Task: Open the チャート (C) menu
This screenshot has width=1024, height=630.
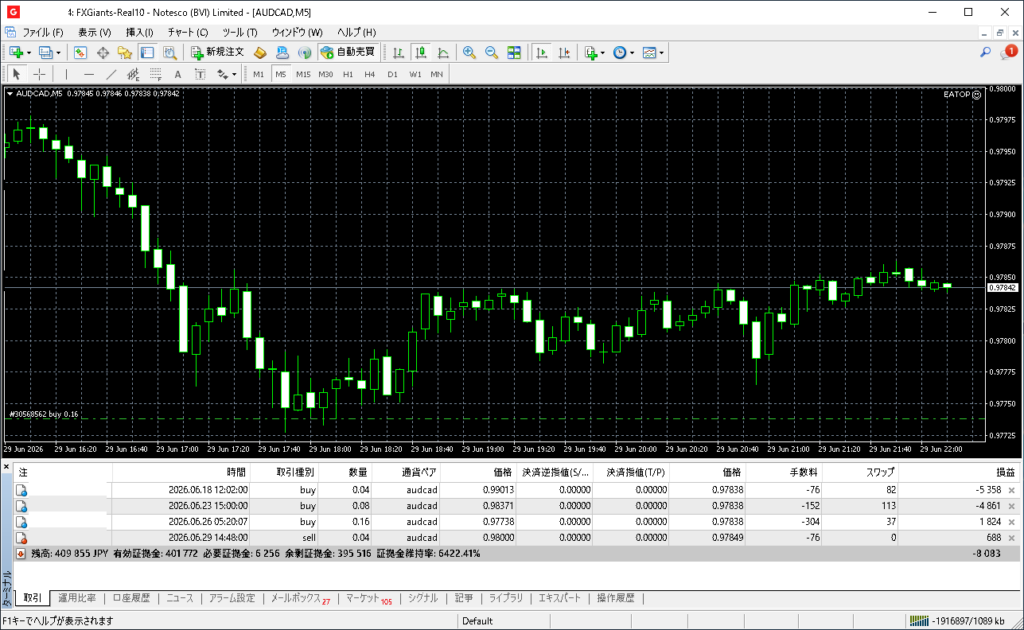Action: [187, 32]
